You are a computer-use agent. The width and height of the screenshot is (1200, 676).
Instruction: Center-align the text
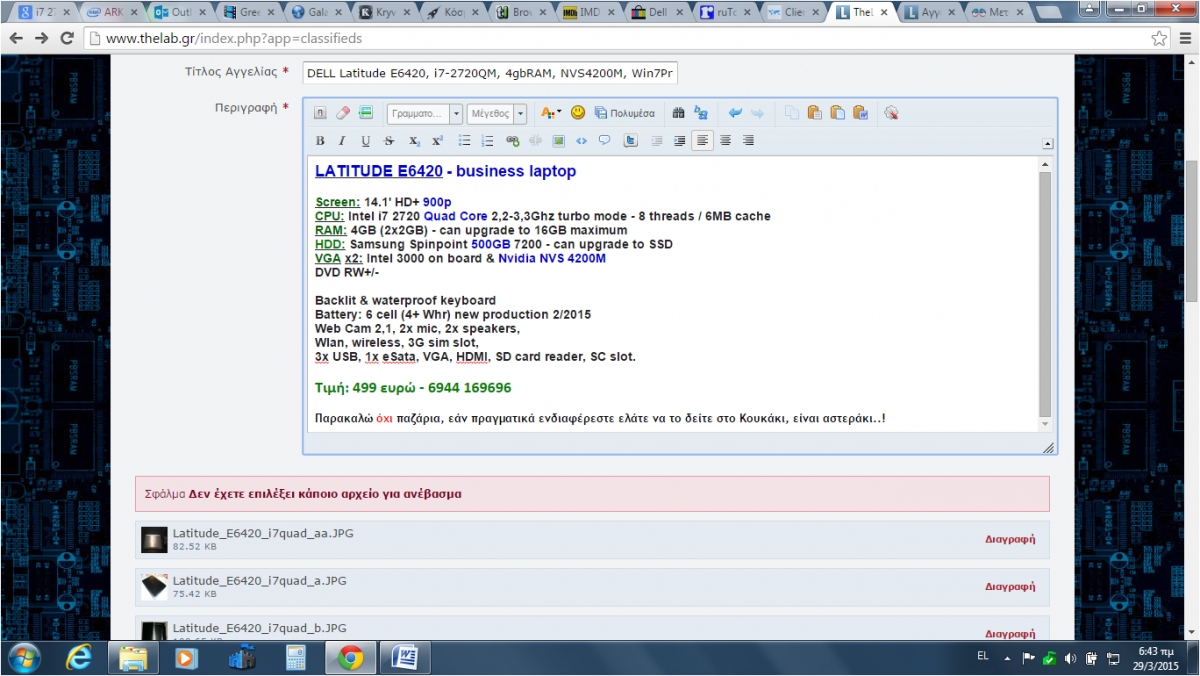[726, 141]
